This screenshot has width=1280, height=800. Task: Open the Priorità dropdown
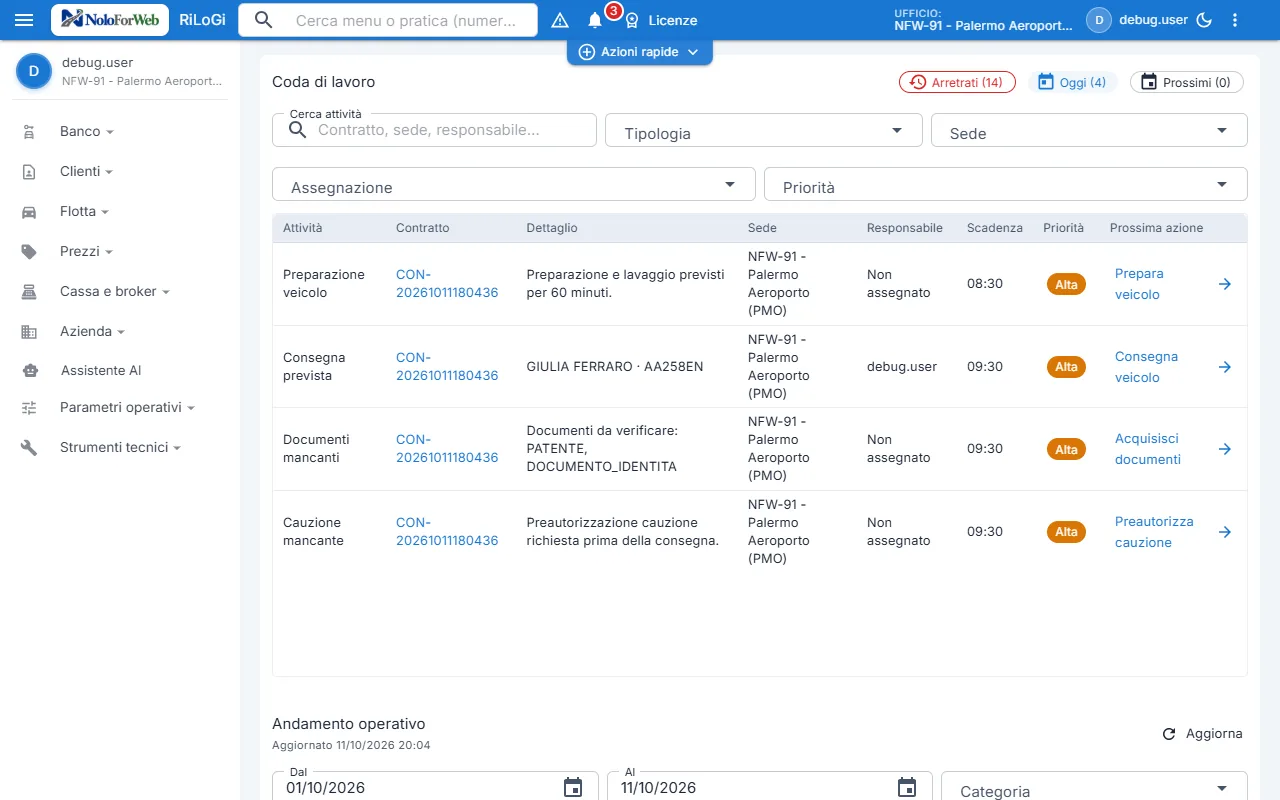pos(1006,184)
